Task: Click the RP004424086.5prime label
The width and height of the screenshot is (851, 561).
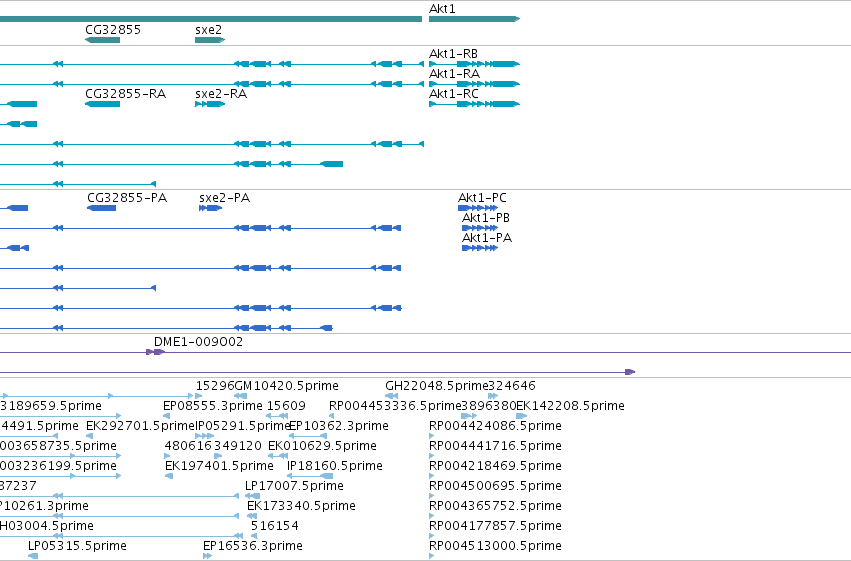Action: coord(495,426)
